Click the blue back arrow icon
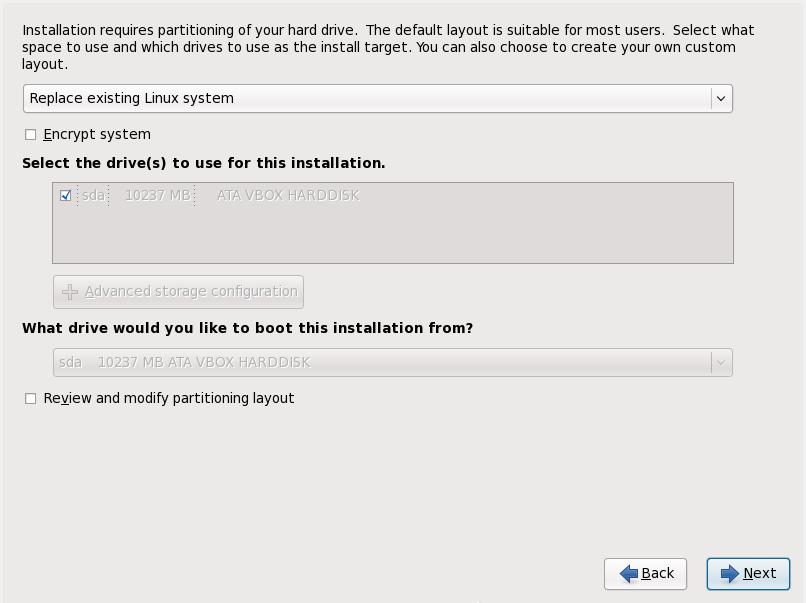The image size is (806, 603). [628, 573]
